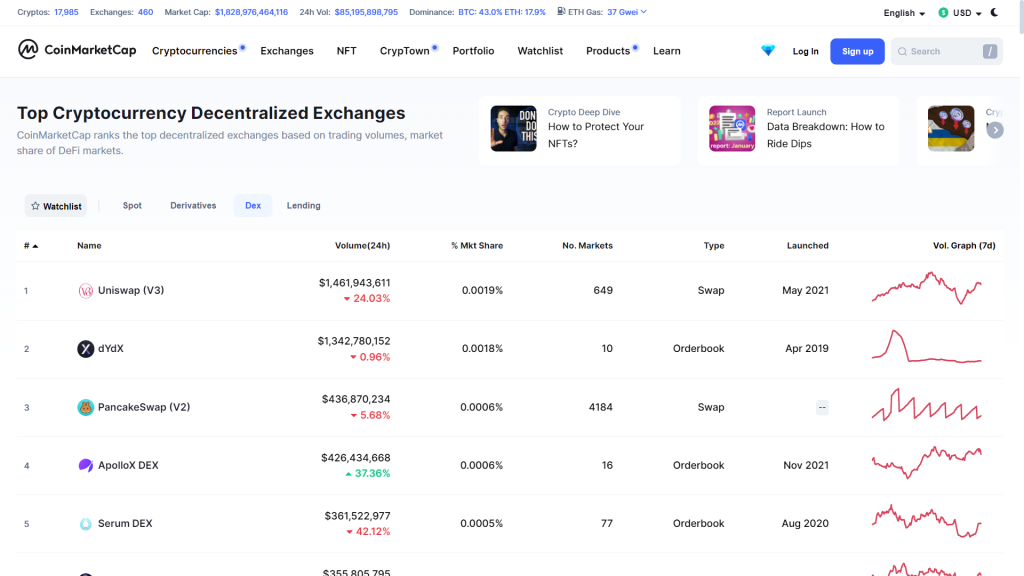Click the Market Cap value link
Image resolution: width=1024 pixels, height=576 pixels.
(251, 12)
